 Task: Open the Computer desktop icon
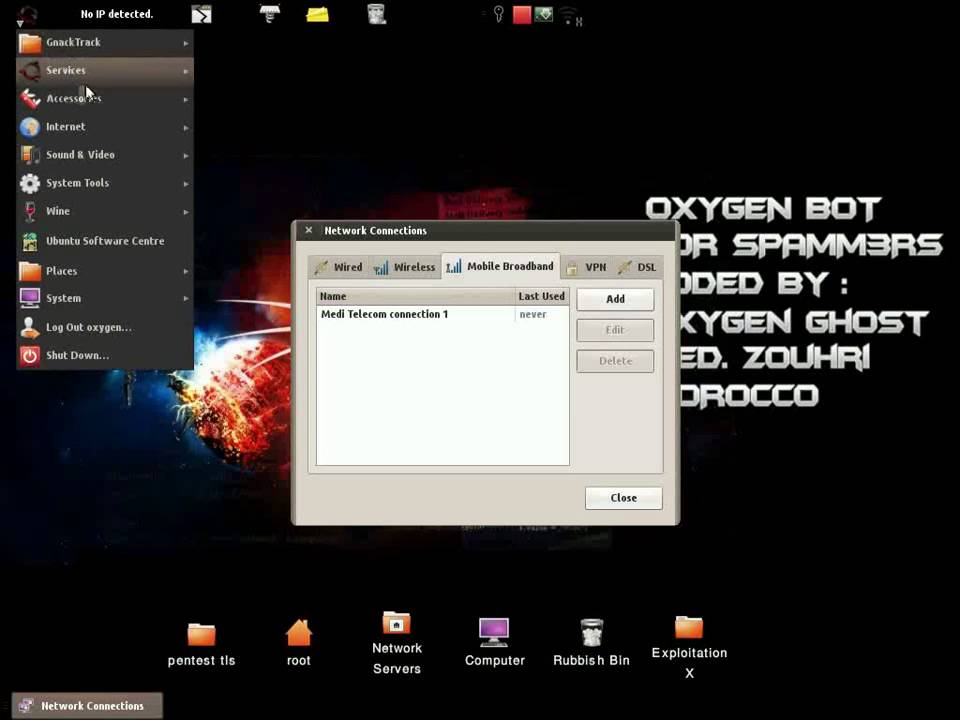495,643
